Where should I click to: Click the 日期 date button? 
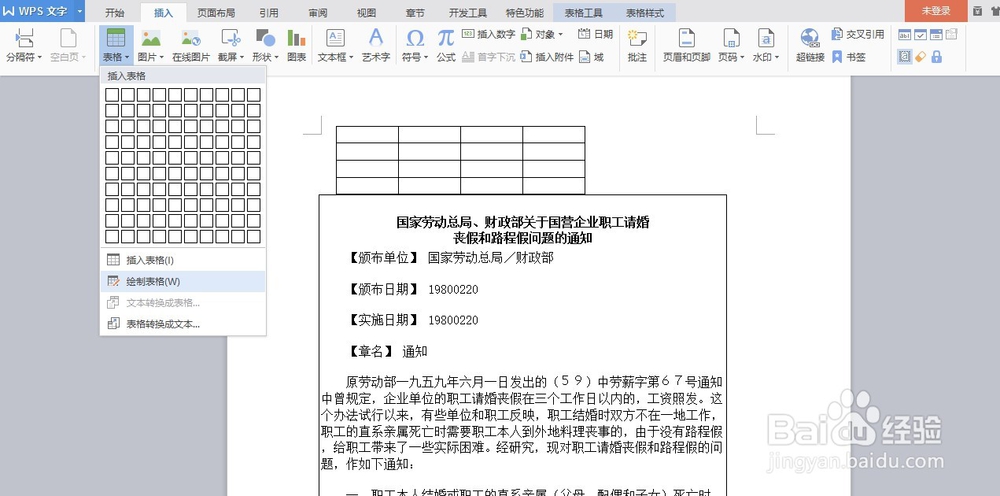pos(596,34)
